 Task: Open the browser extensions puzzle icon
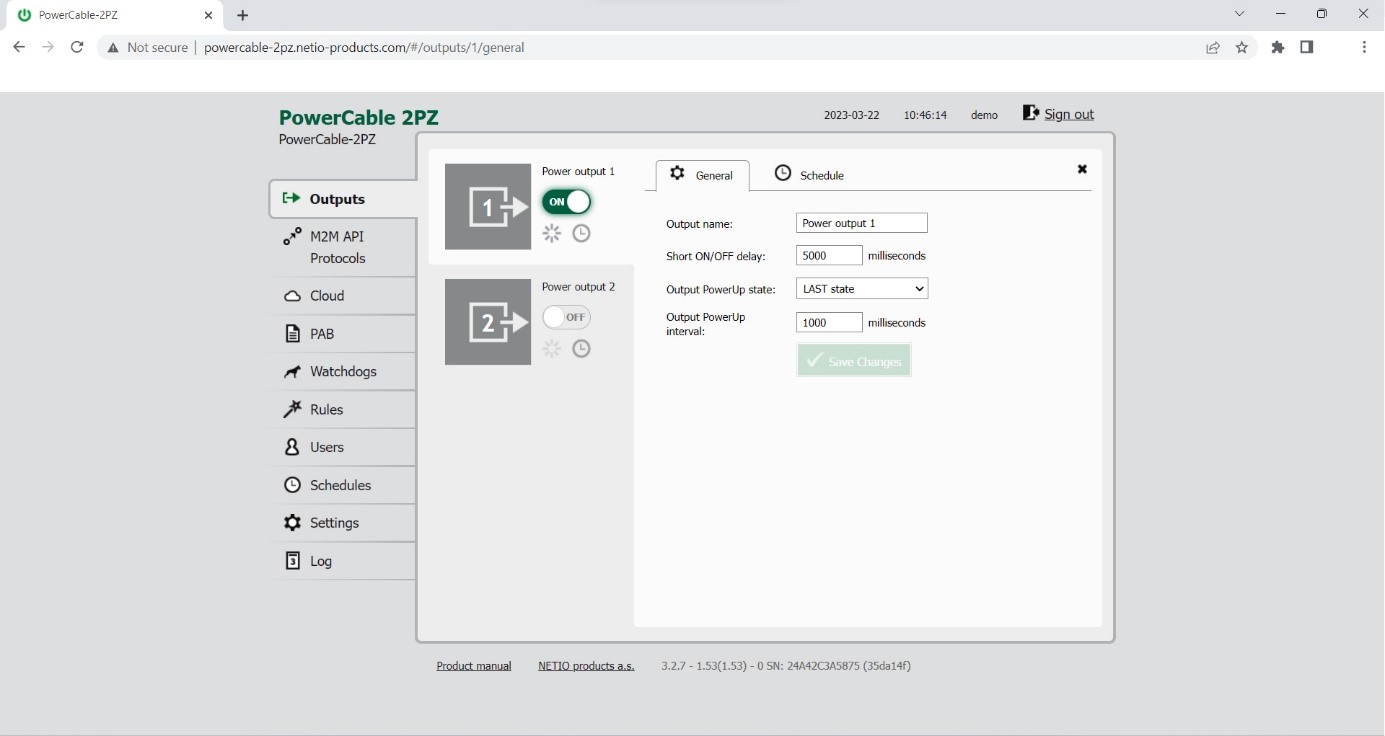point(1277,47)
